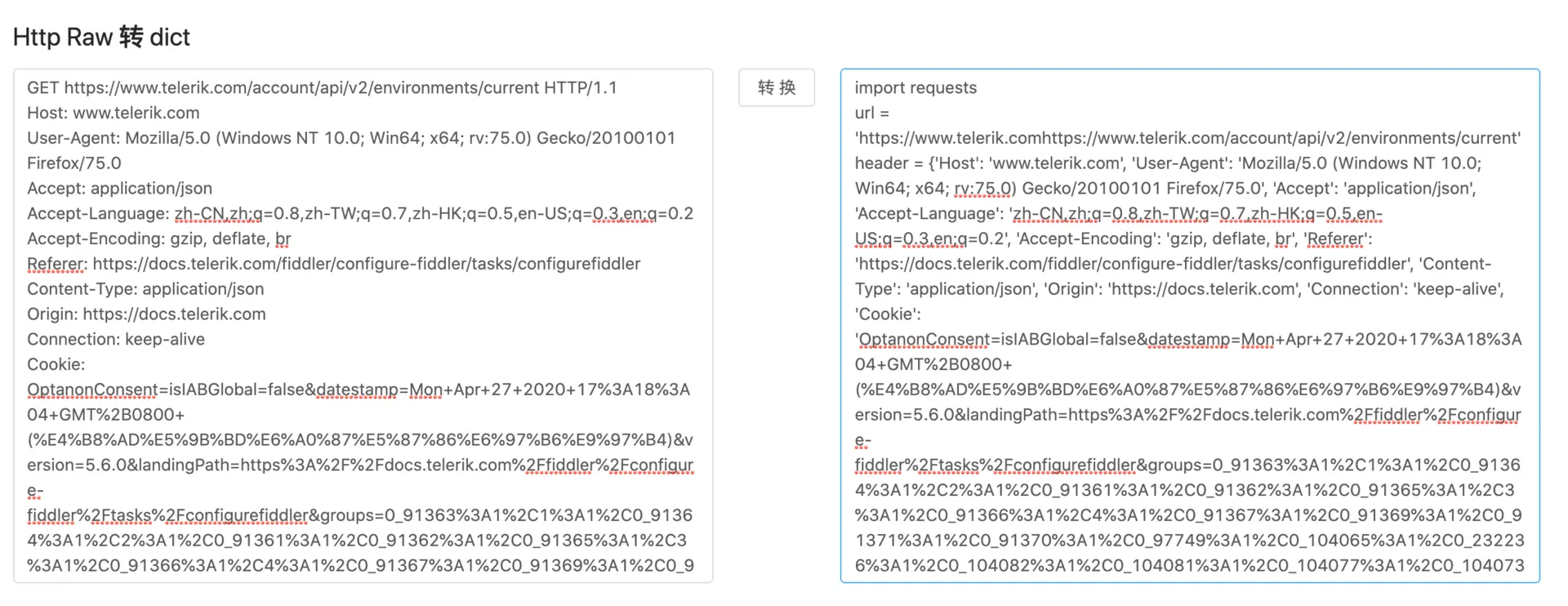Click the 'Accept-Encoding: gzip, deflate, br' raw header line
The width and height of the screenshot is (1568, 606).
[x=159, y=238]
